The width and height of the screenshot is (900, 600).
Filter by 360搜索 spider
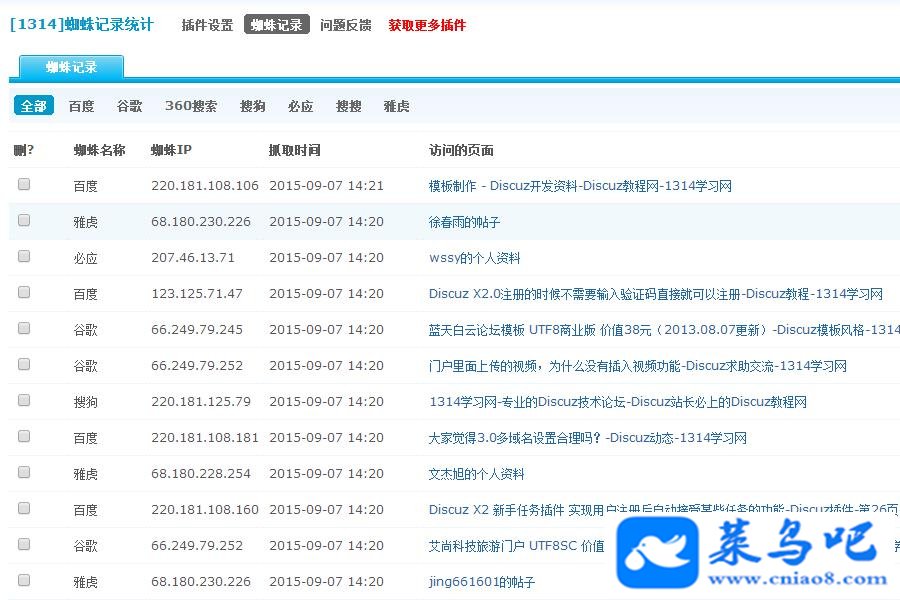[191, 106]
